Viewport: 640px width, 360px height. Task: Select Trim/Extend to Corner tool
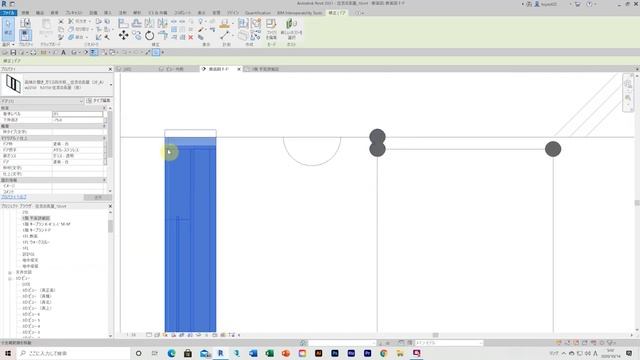click(x=162, y=36)
